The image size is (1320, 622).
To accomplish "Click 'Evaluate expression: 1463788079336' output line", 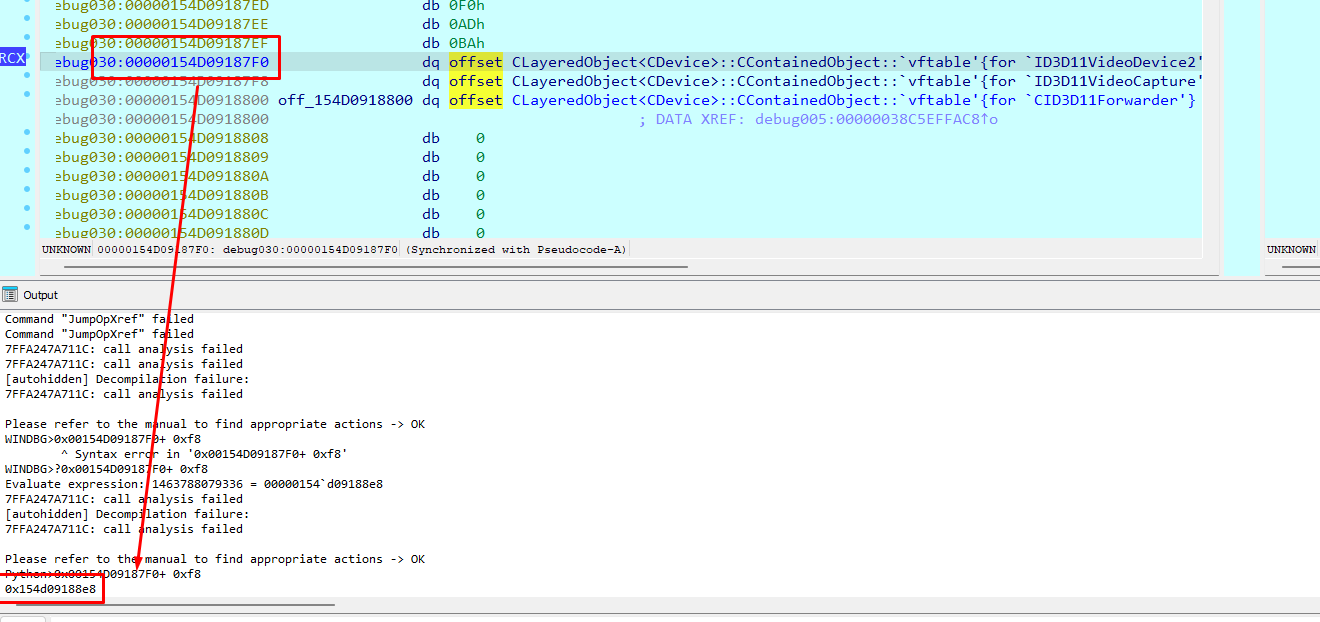I will point(194,484).
